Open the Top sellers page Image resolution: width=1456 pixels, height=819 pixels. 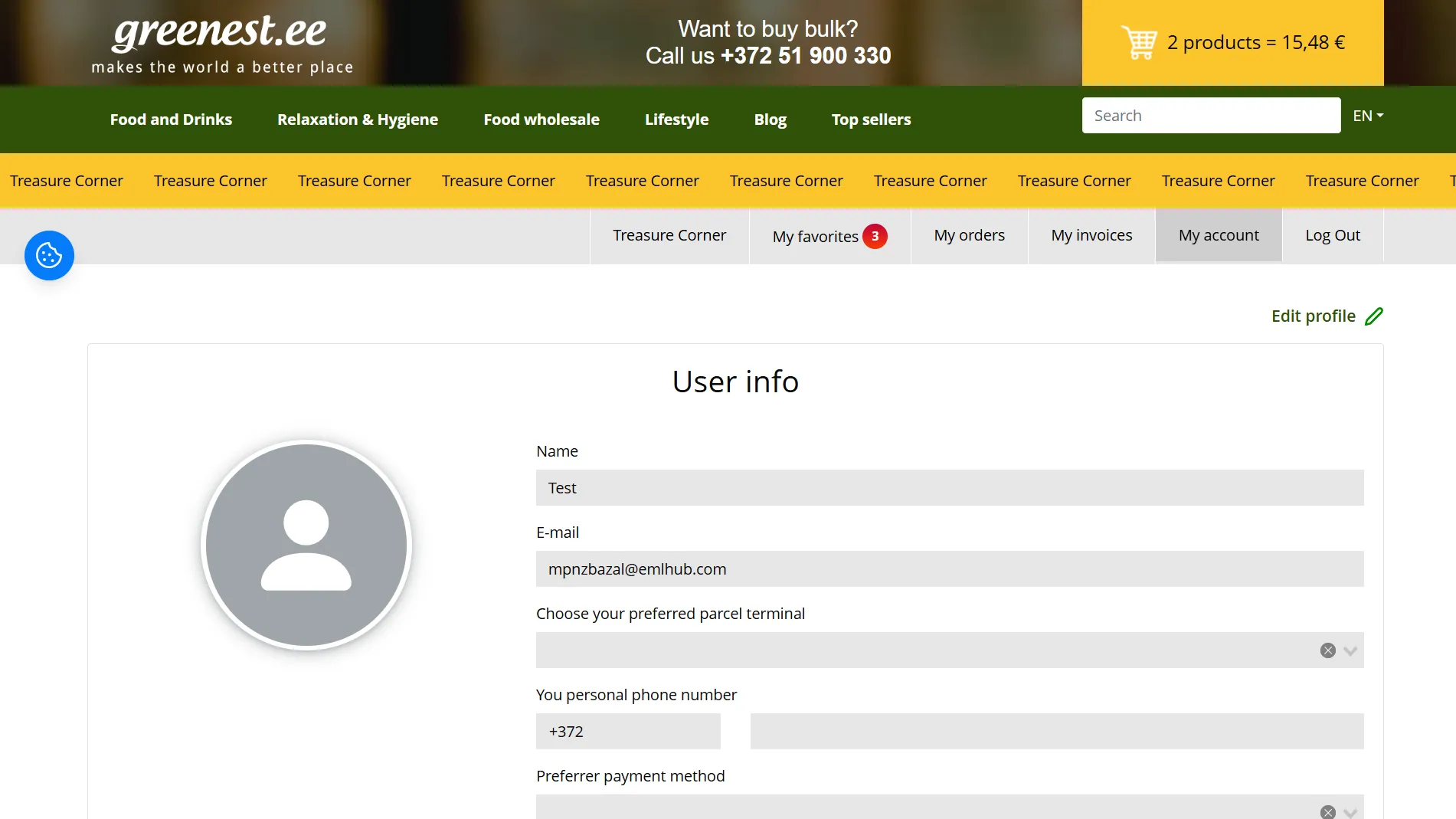coord(871,120)
